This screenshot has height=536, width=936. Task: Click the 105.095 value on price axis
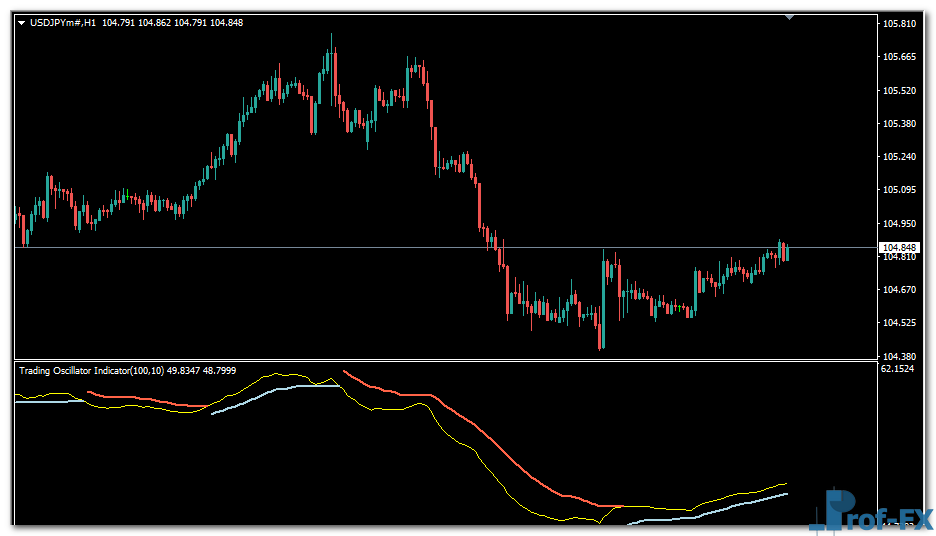[899, 190]
